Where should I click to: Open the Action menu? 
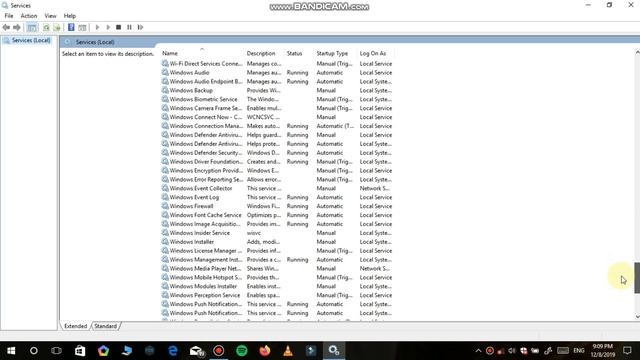[29, 16]
